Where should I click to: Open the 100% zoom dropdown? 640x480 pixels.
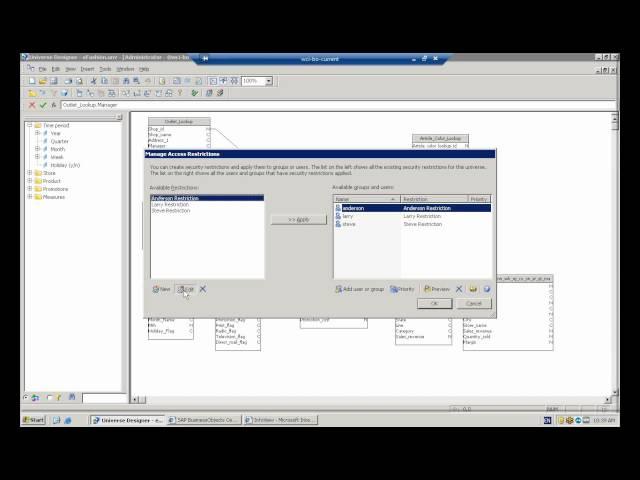click(269, 81)
